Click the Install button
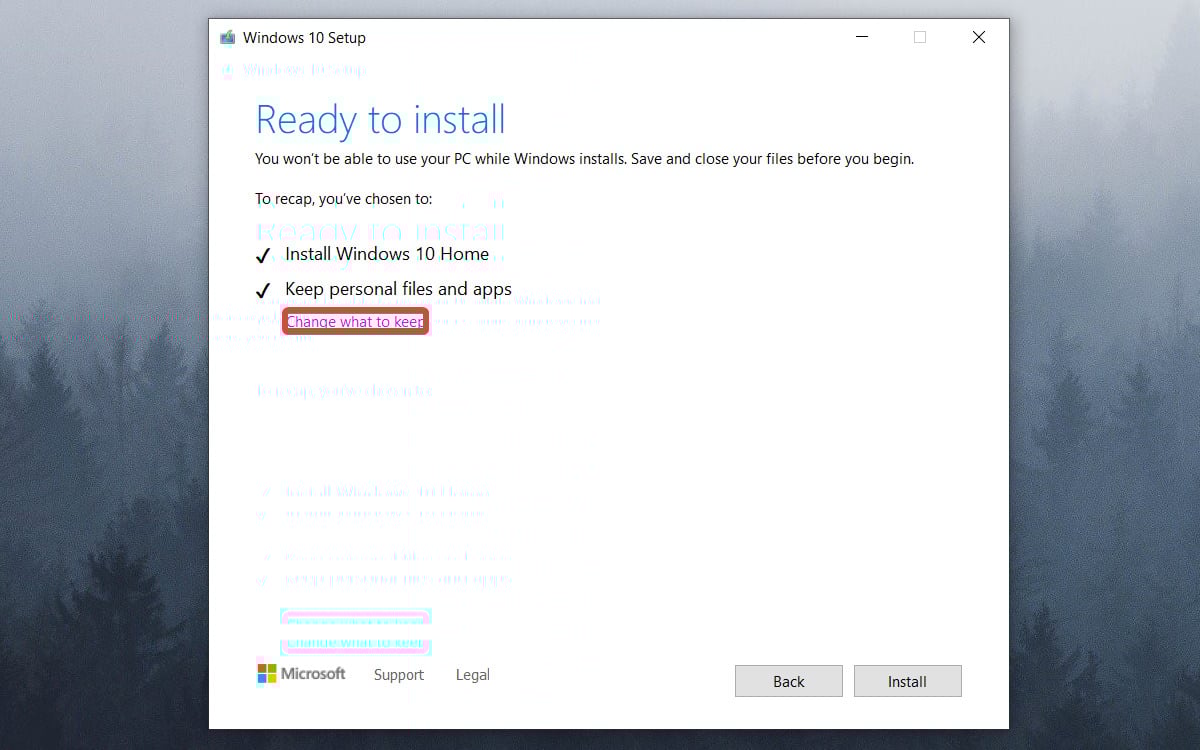The height and width of the screenshot is (750, 1200). [x=907, y=681]
